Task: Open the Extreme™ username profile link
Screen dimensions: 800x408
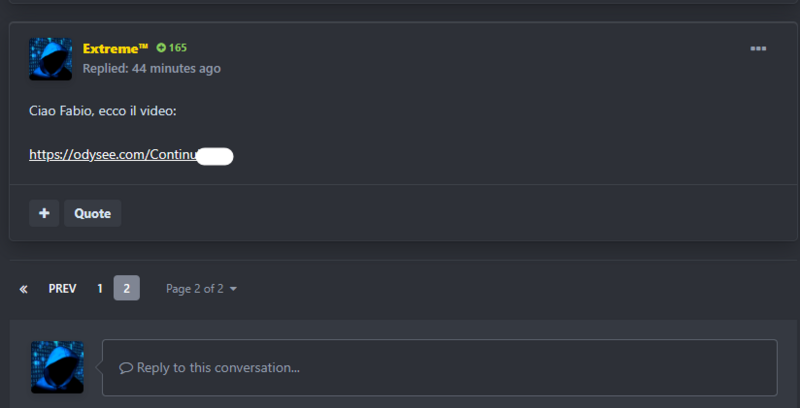Action: tap(115, 49)
